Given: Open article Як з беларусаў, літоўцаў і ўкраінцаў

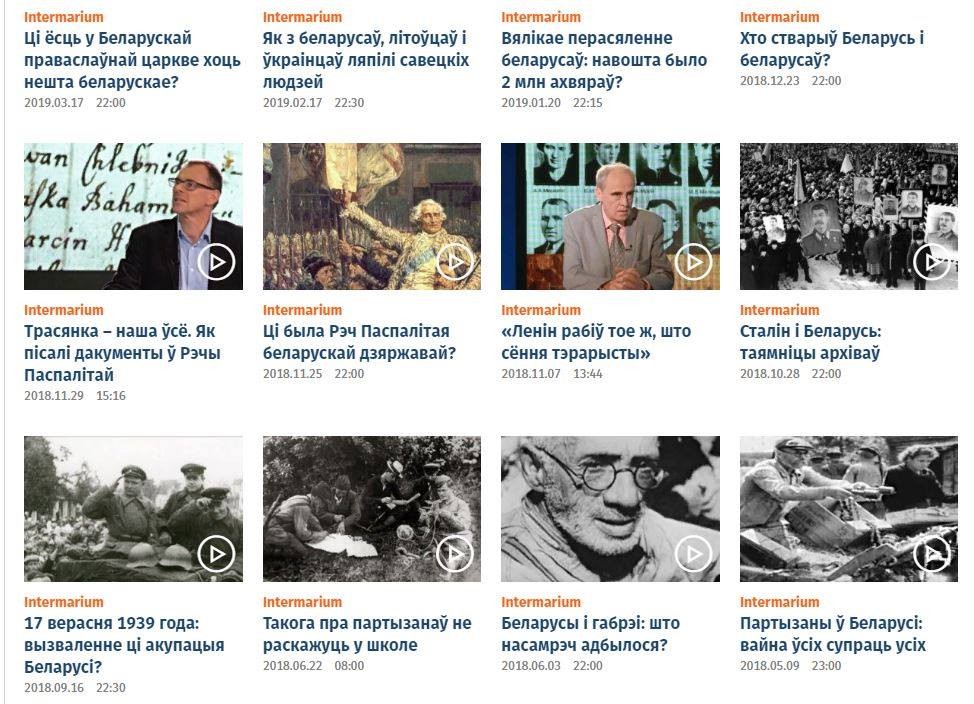Looking at the screenshot, I should point(366,60).
